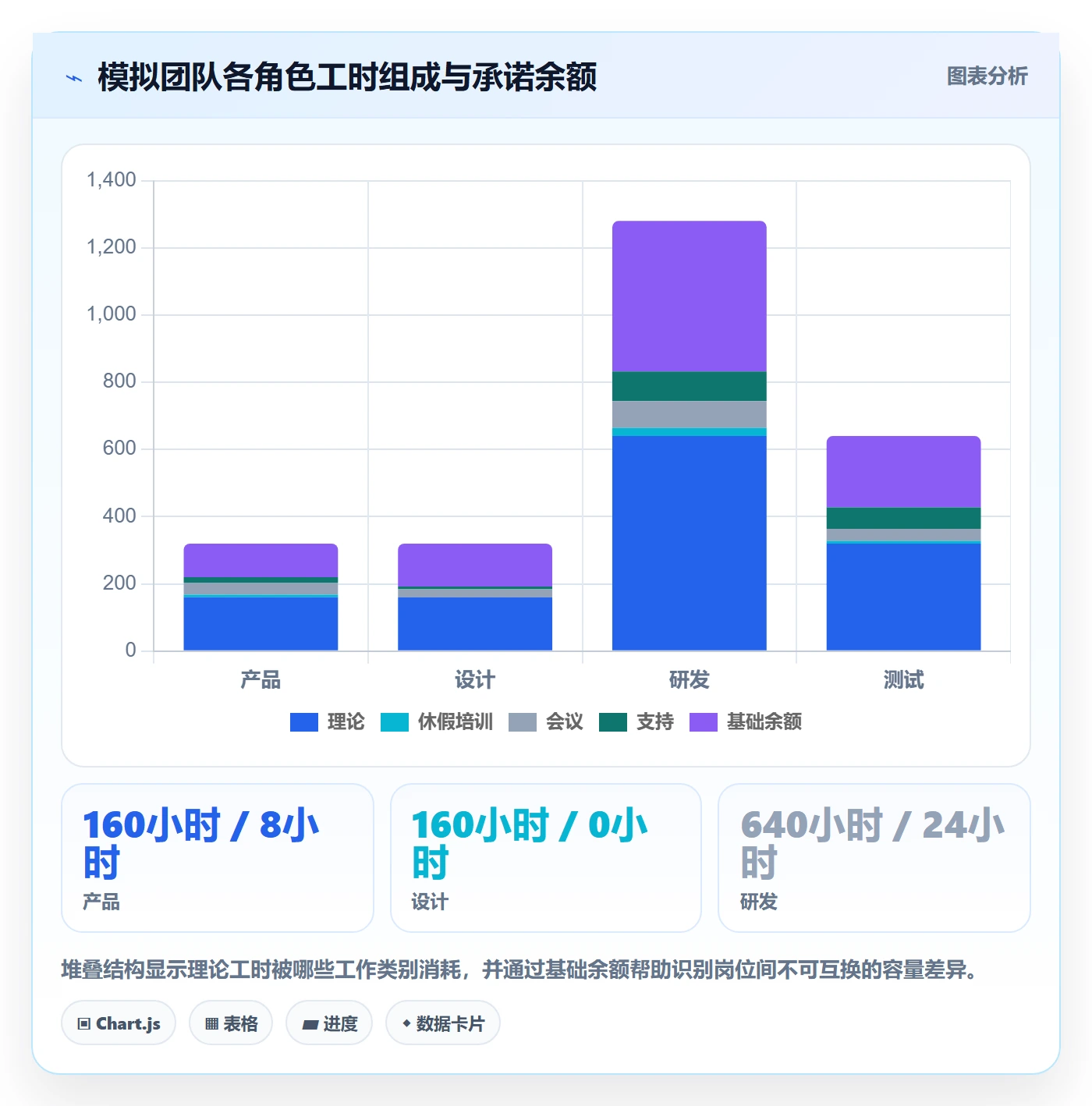This screenshot has width=1092, height=1106.
Task: Toggle the 休假培训 legend item
Action: (436, 722)
